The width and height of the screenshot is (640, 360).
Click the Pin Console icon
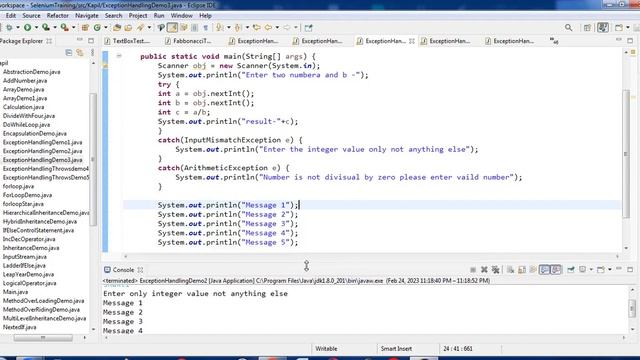click(571, 270)
